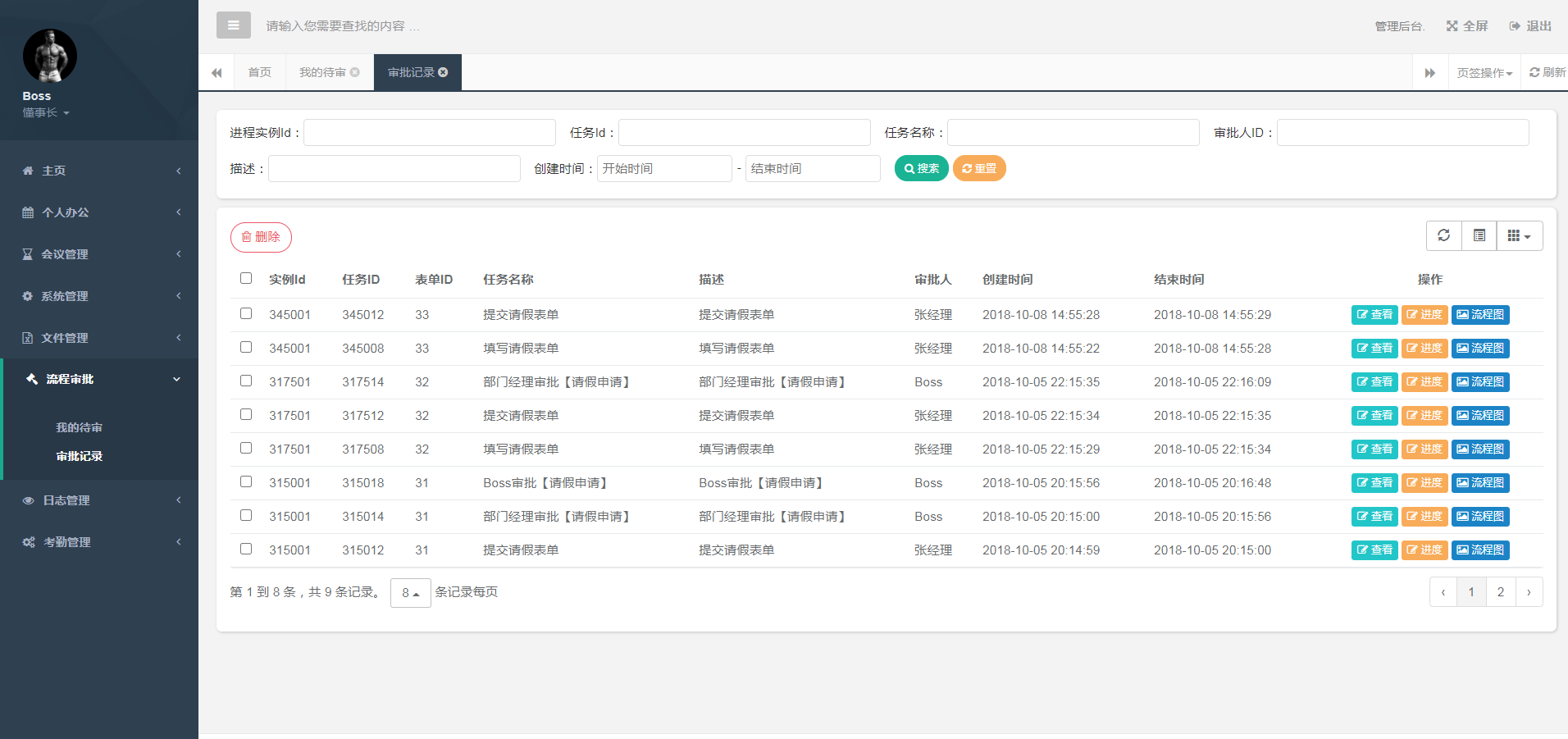This screenshot has height=739, width=1568.
Task: Click the previous page arrow
Action: click(1443, 592)
